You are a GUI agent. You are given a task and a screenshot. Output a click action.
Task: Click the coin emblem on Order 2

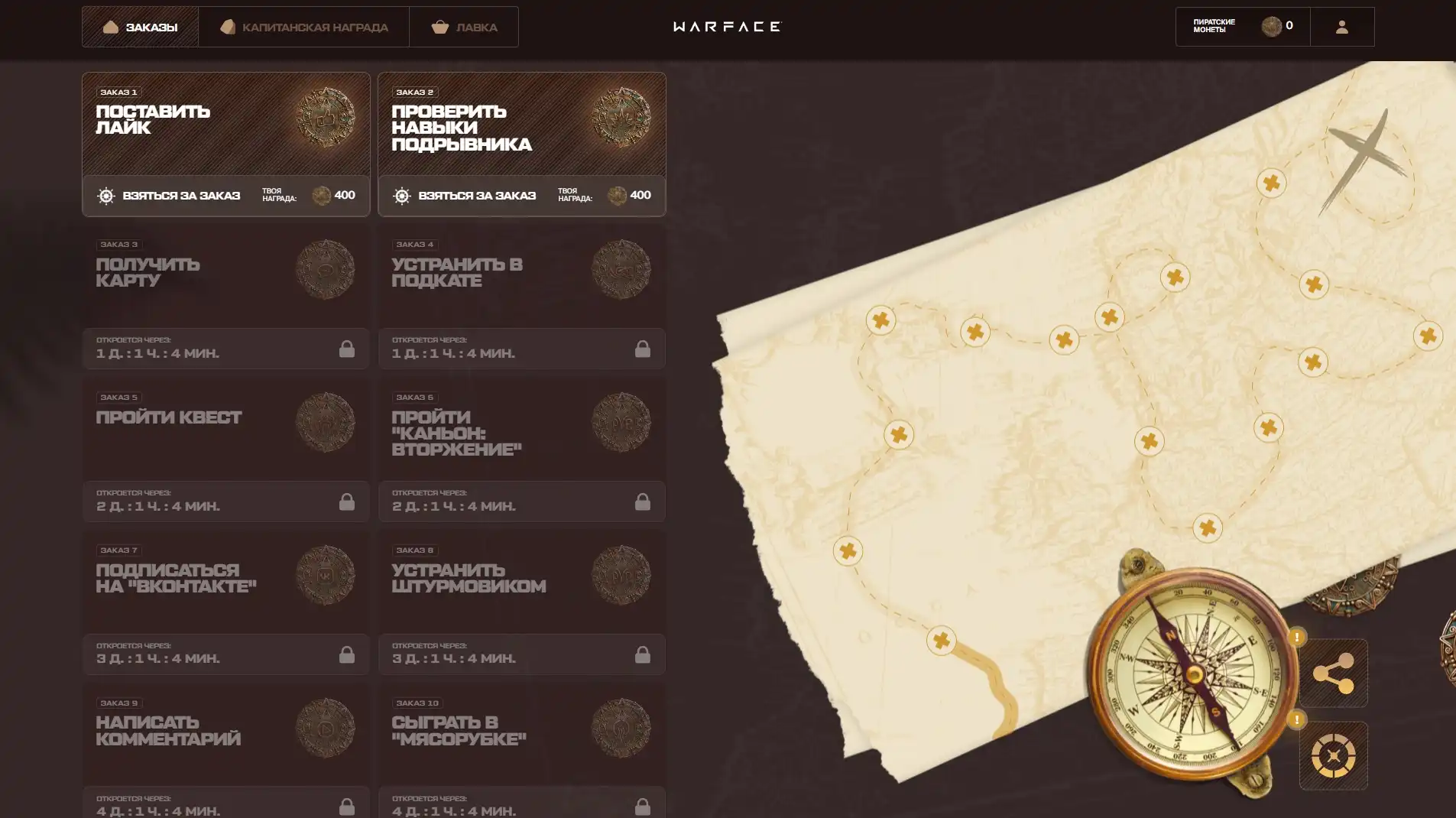coord(621,117)
